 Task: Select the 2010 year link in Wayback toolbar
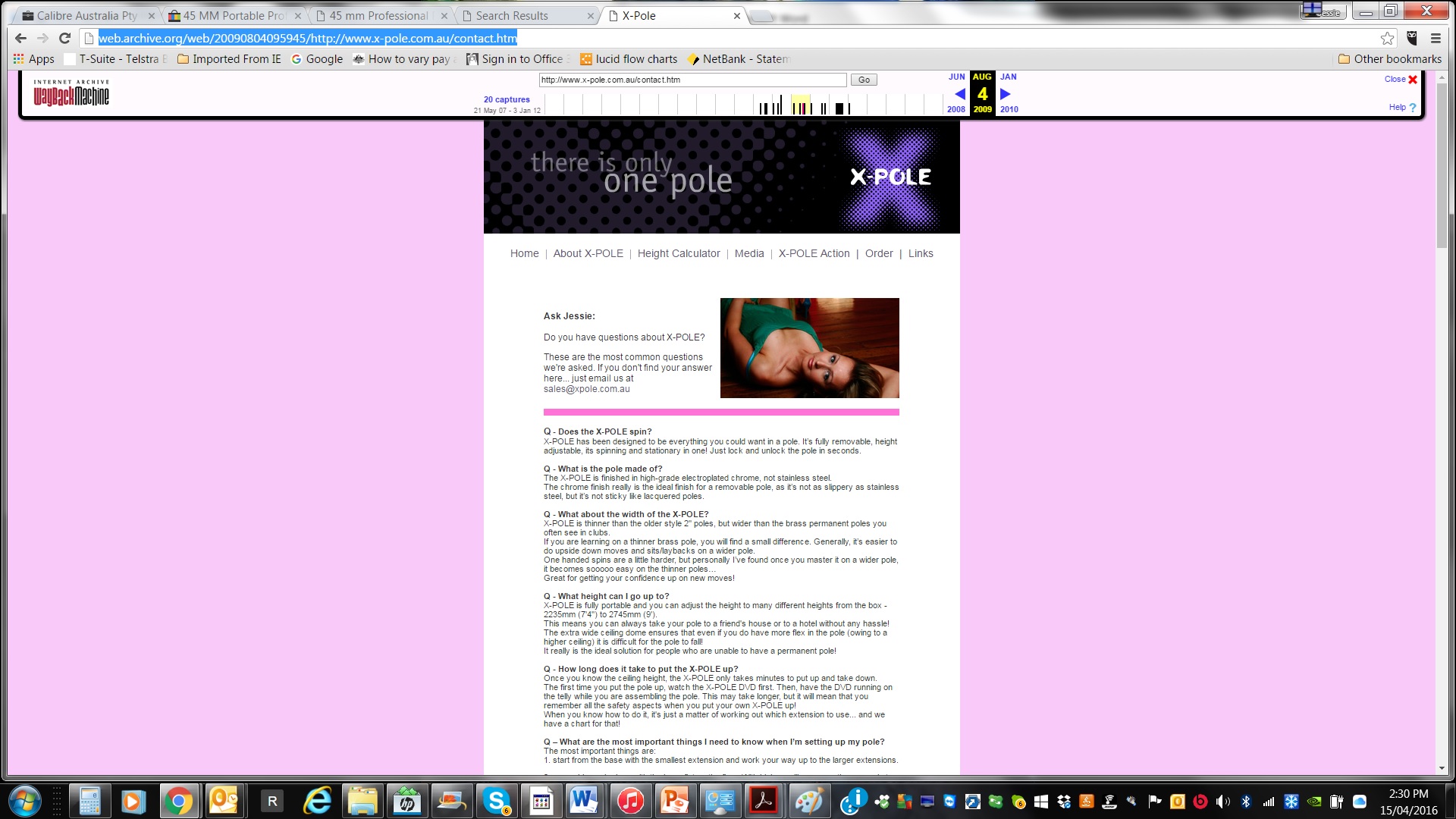tap(1009, 109)
